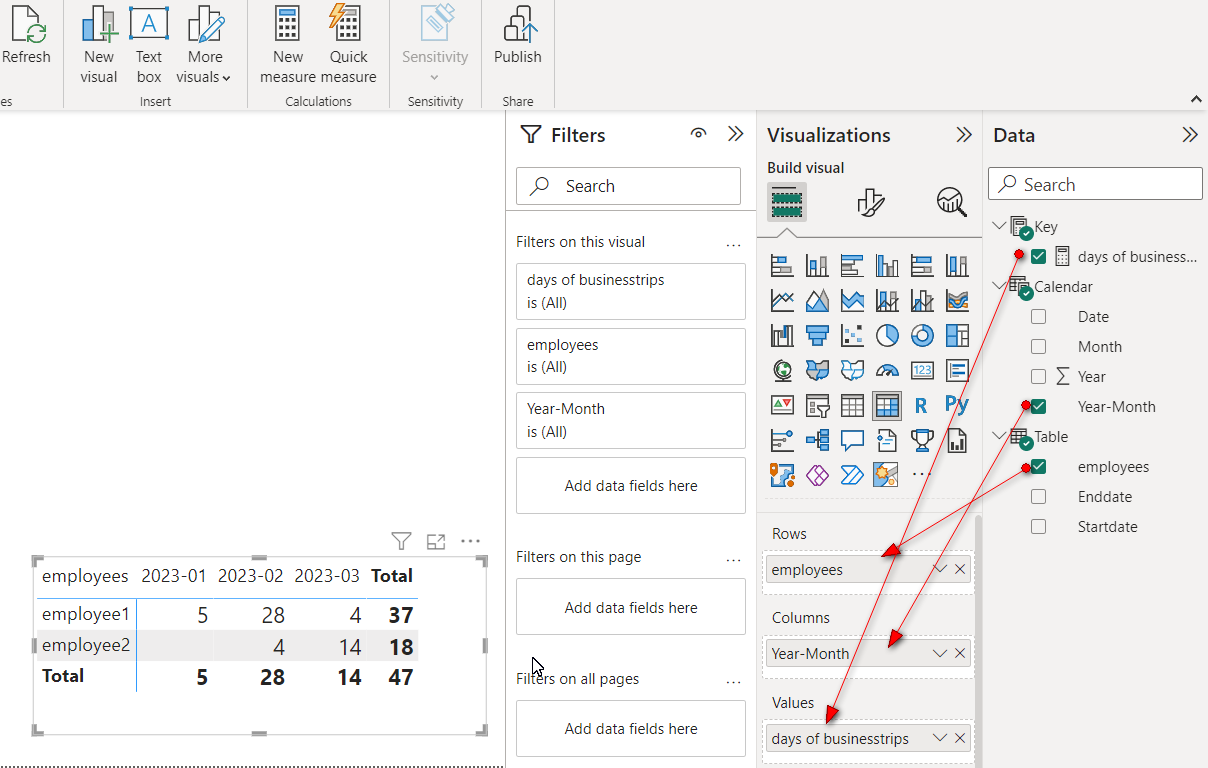Viewport: 1208px width, 768px height.
Task: Open Focus mode on the matrix visual
Action: 436,542
